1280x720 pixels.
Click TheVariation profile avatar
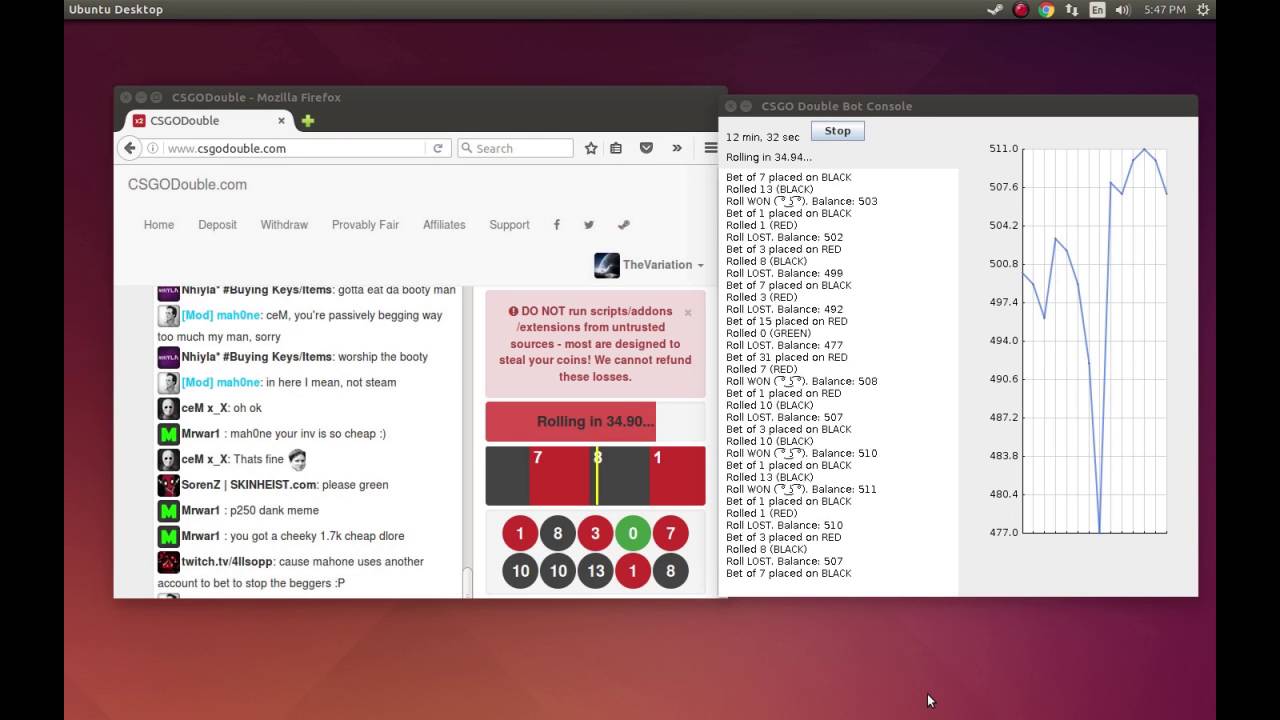coord(607,265)
